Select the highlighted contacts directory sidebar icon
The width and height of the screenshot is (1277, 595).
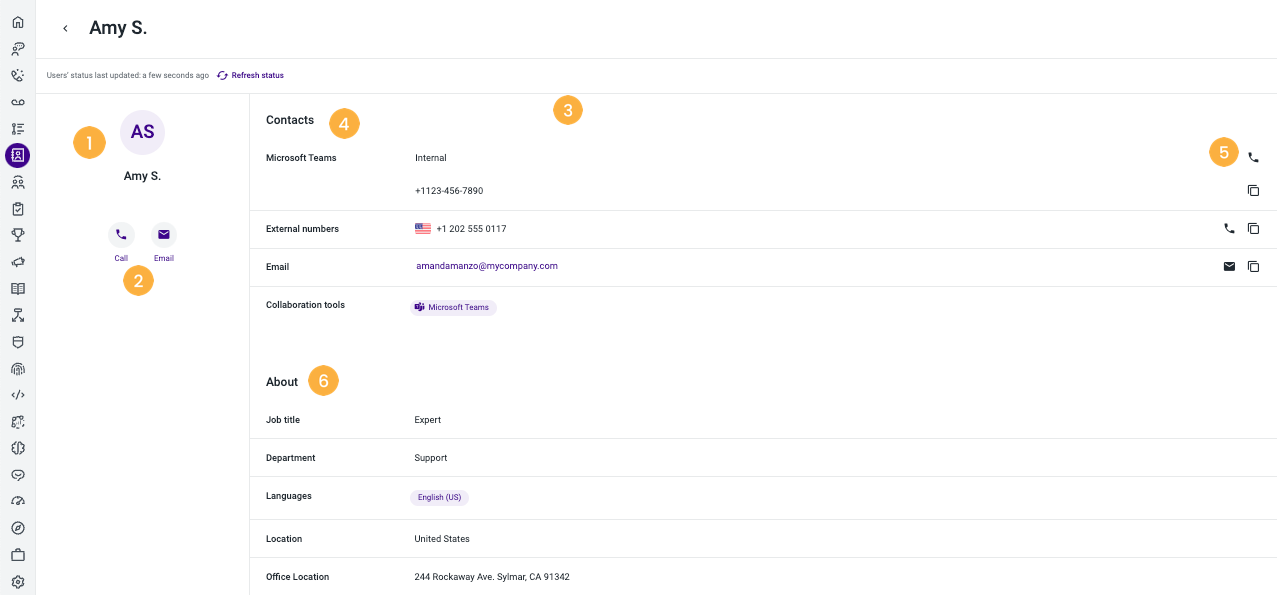pyautogui.click(x=17, y=155)
